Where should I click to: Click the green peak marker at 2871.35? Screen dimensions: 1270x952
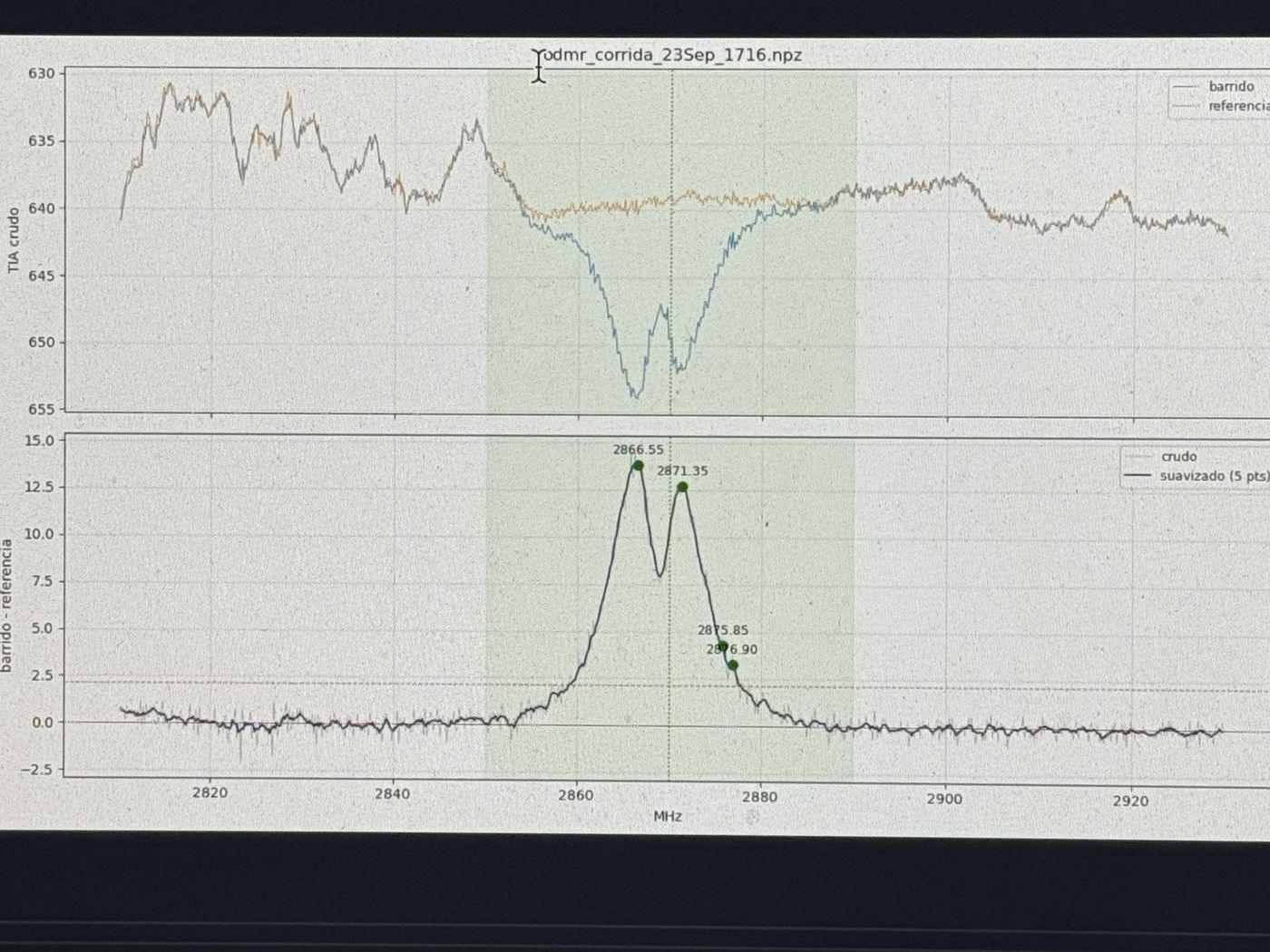682,487
